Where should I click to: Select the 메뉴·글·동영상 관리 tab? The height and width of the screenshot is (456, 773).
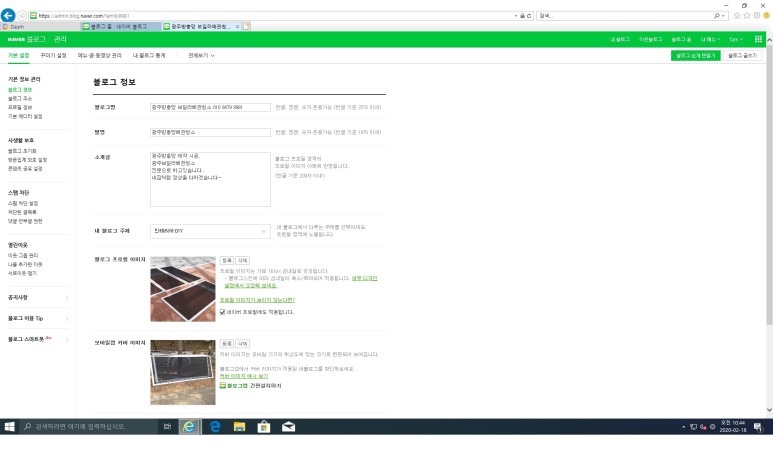[99, 55]
